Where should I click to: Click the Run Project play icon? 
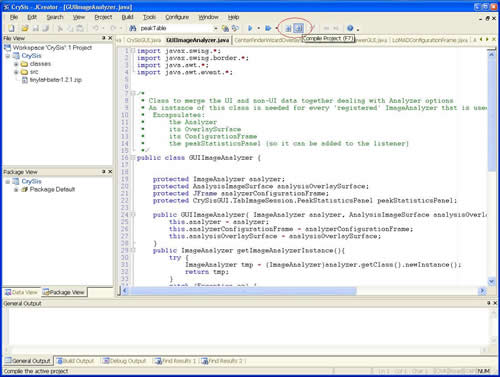[x=250, y=28]
